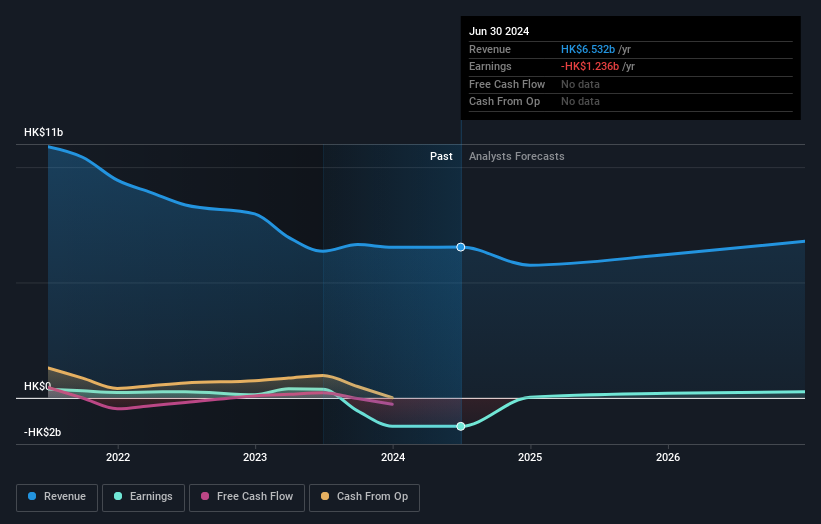Image resolution: width=821 pixels, height=524 pixels.
Task: Click the blue Revenue legend dot
Action: (32, 496)
